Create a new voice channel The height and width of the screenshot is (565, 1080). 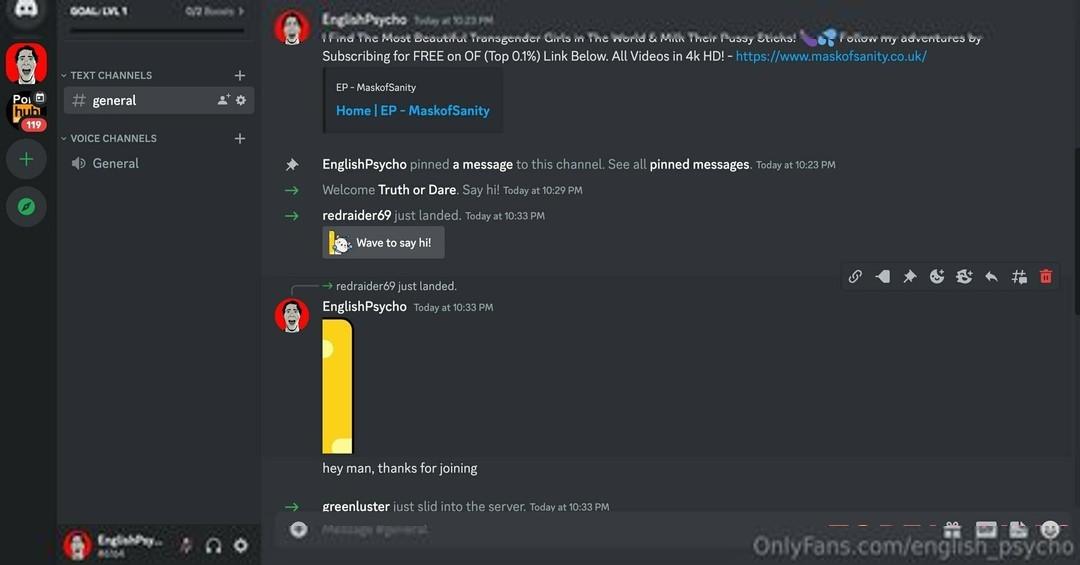pyautogui.click(x=240, y=138)
